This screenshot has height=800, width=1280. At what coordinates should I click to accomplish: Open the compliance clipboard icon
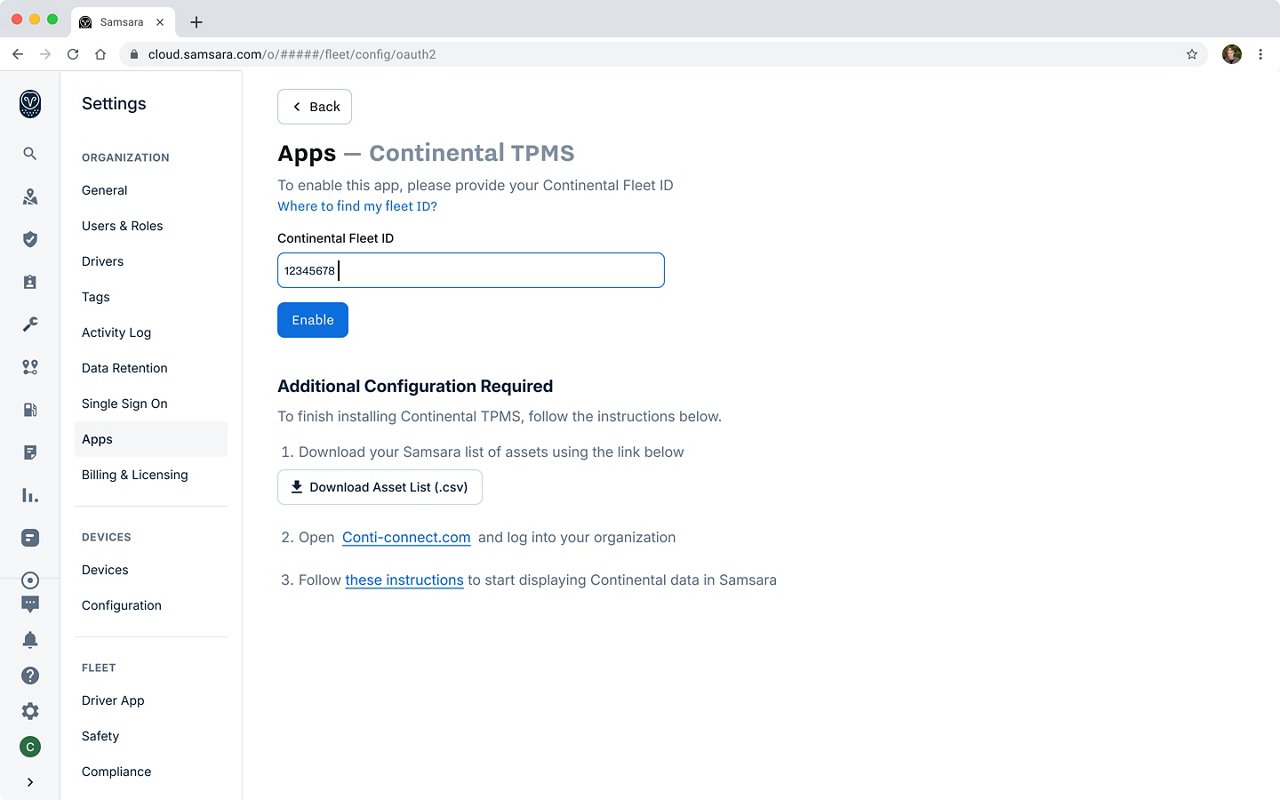30,282
